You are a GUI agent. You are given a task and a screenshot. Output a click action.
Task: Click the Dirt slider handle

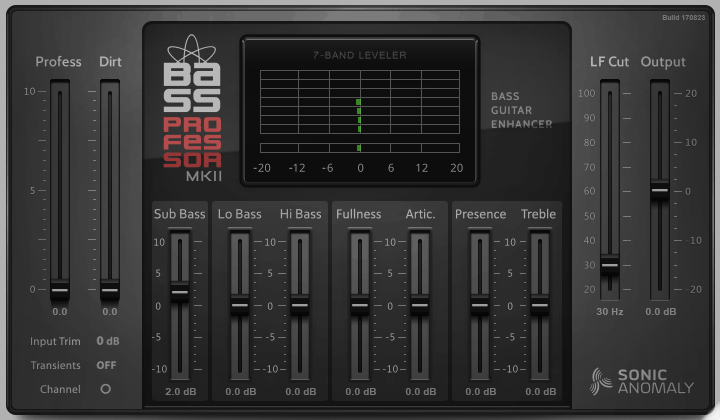pyautogui.click(x=110, y=289)
